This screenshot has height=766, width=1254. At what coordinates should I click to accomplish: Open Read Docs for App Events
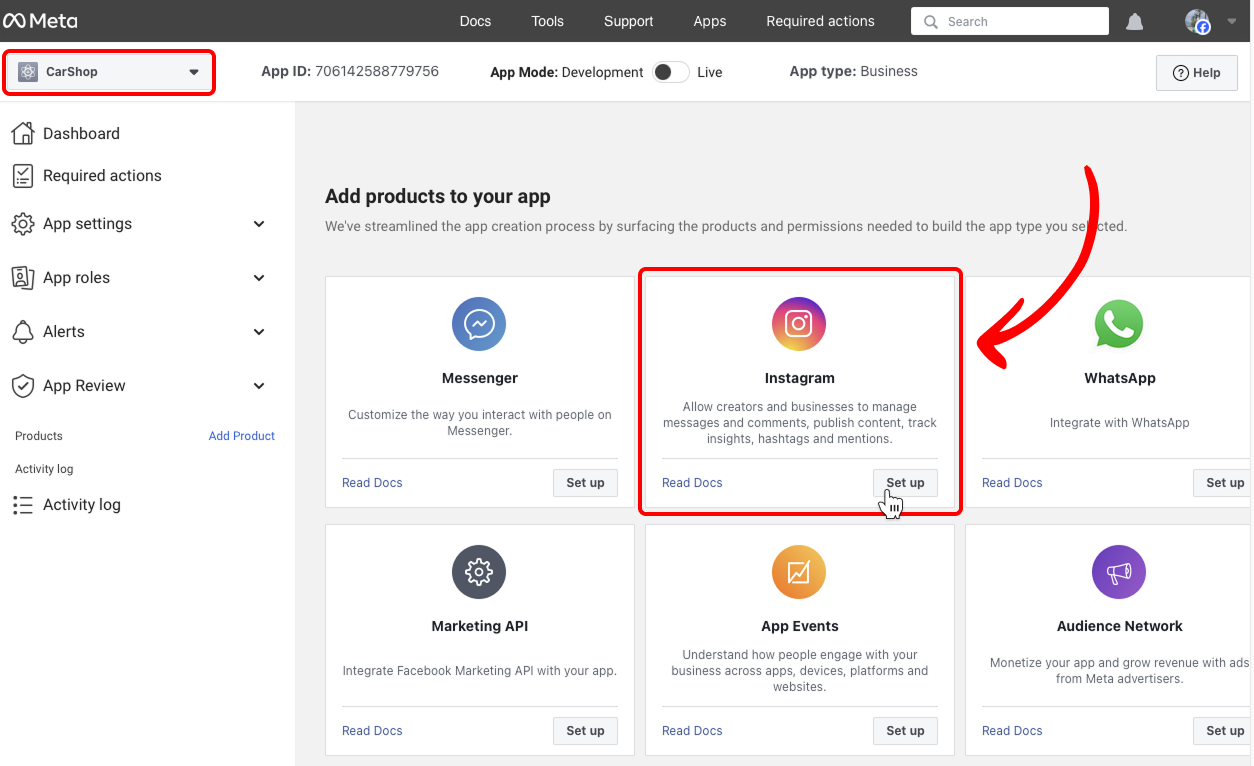[x=692, y=731]
